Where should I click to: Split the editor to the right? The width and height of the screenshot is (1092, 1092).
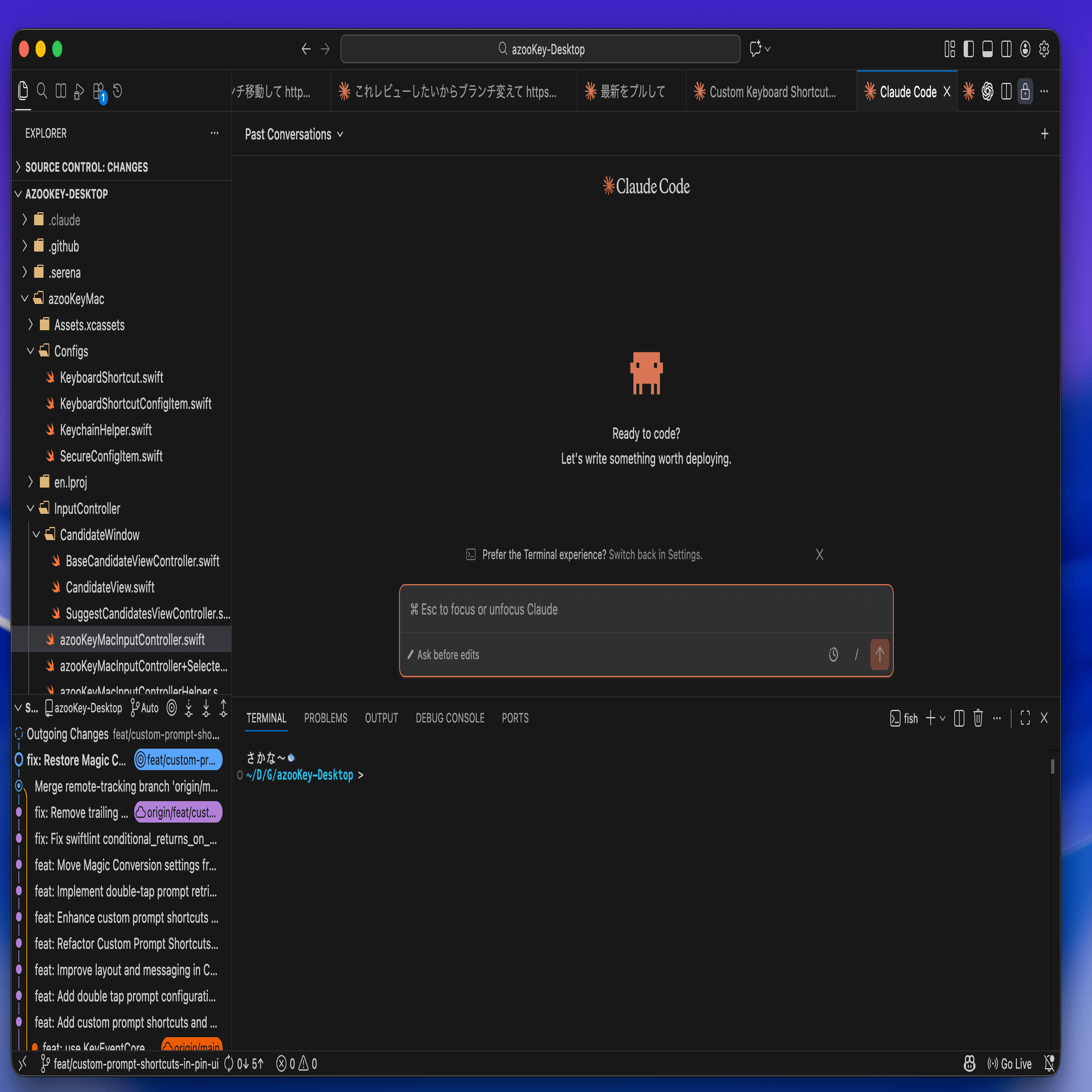1006,91
